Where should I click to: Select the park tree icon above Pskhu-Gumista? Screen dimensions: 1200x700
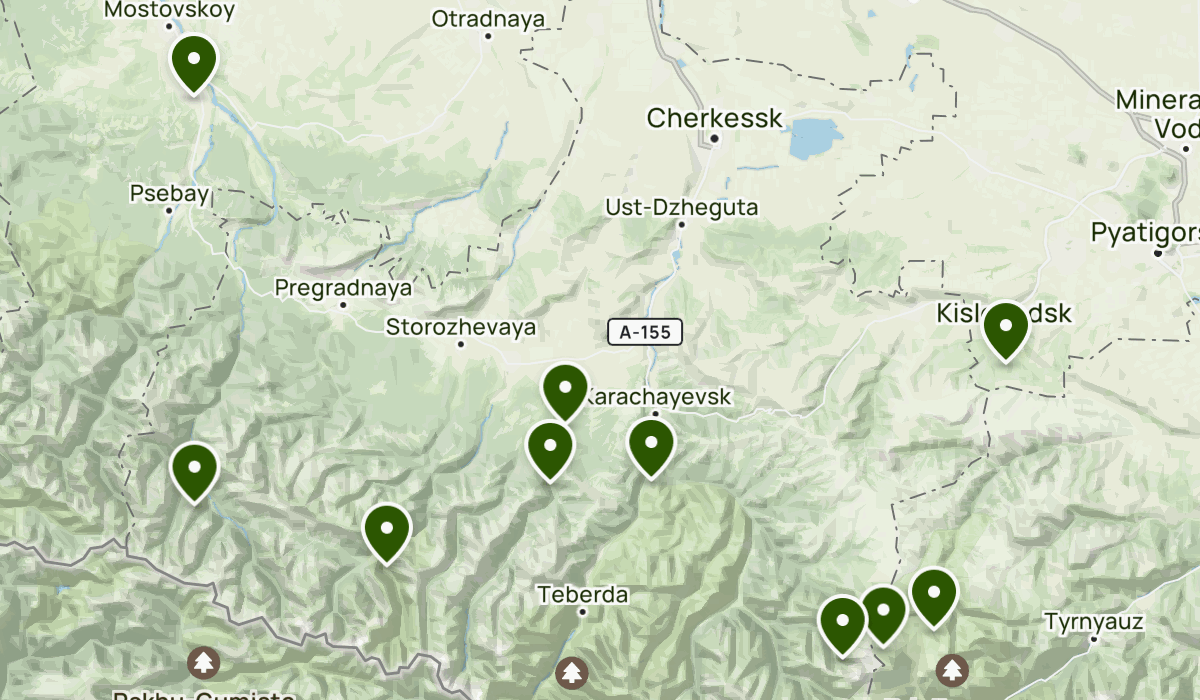click(204, 661)
